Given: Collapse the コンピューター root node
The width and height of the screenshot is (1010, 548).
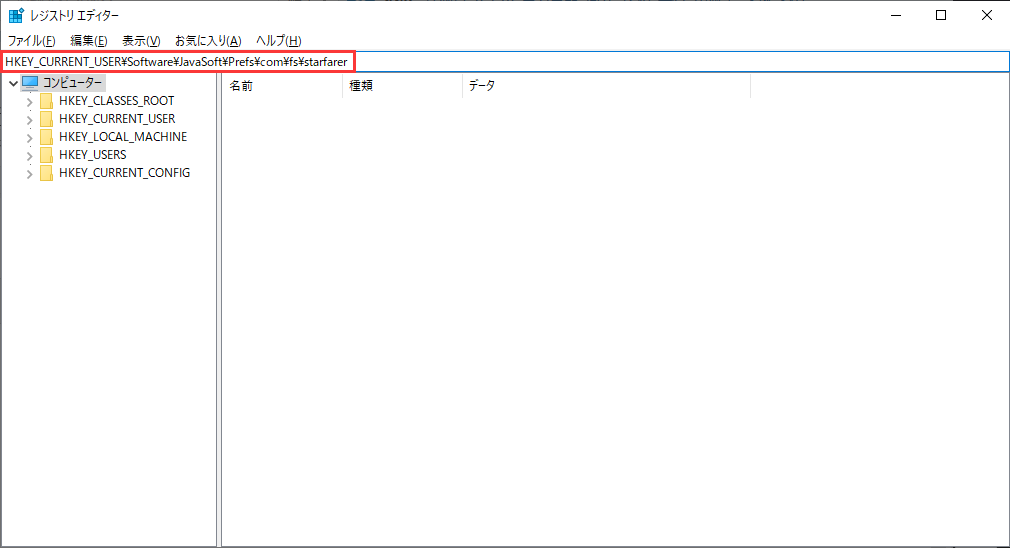Looking at the screenshot, I should tap(12, 83).
